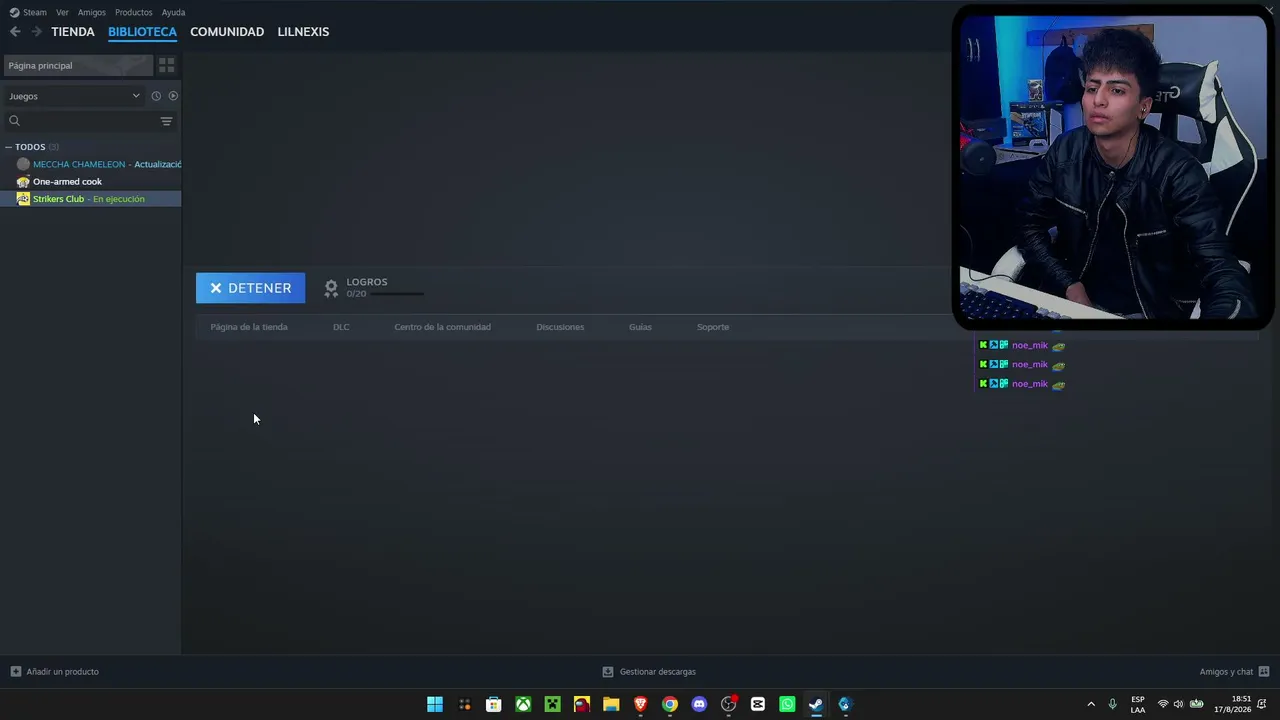Click Añadir un producto plus icon

click(x=15, y=672)
